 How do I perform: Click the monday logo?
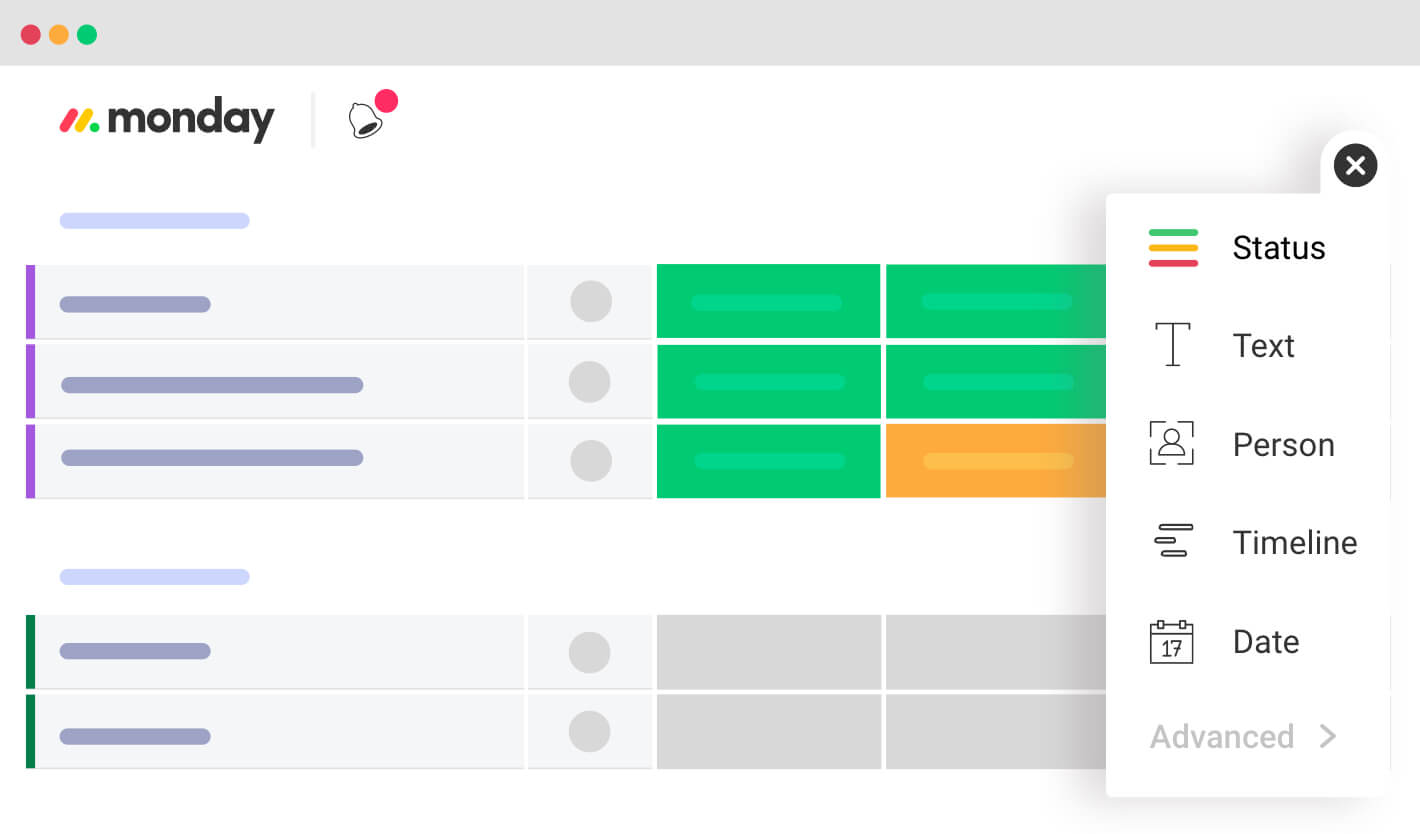pos(166,120)
